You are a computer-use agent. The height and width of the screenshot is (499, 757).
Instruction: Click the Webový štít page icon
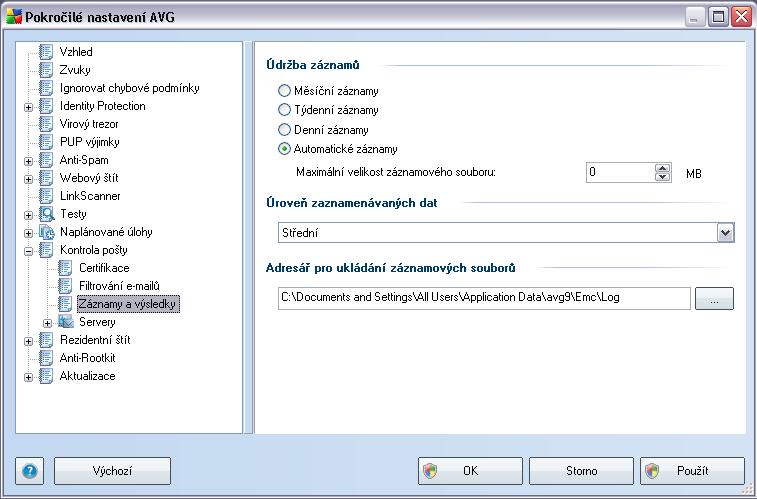point(46,178)
